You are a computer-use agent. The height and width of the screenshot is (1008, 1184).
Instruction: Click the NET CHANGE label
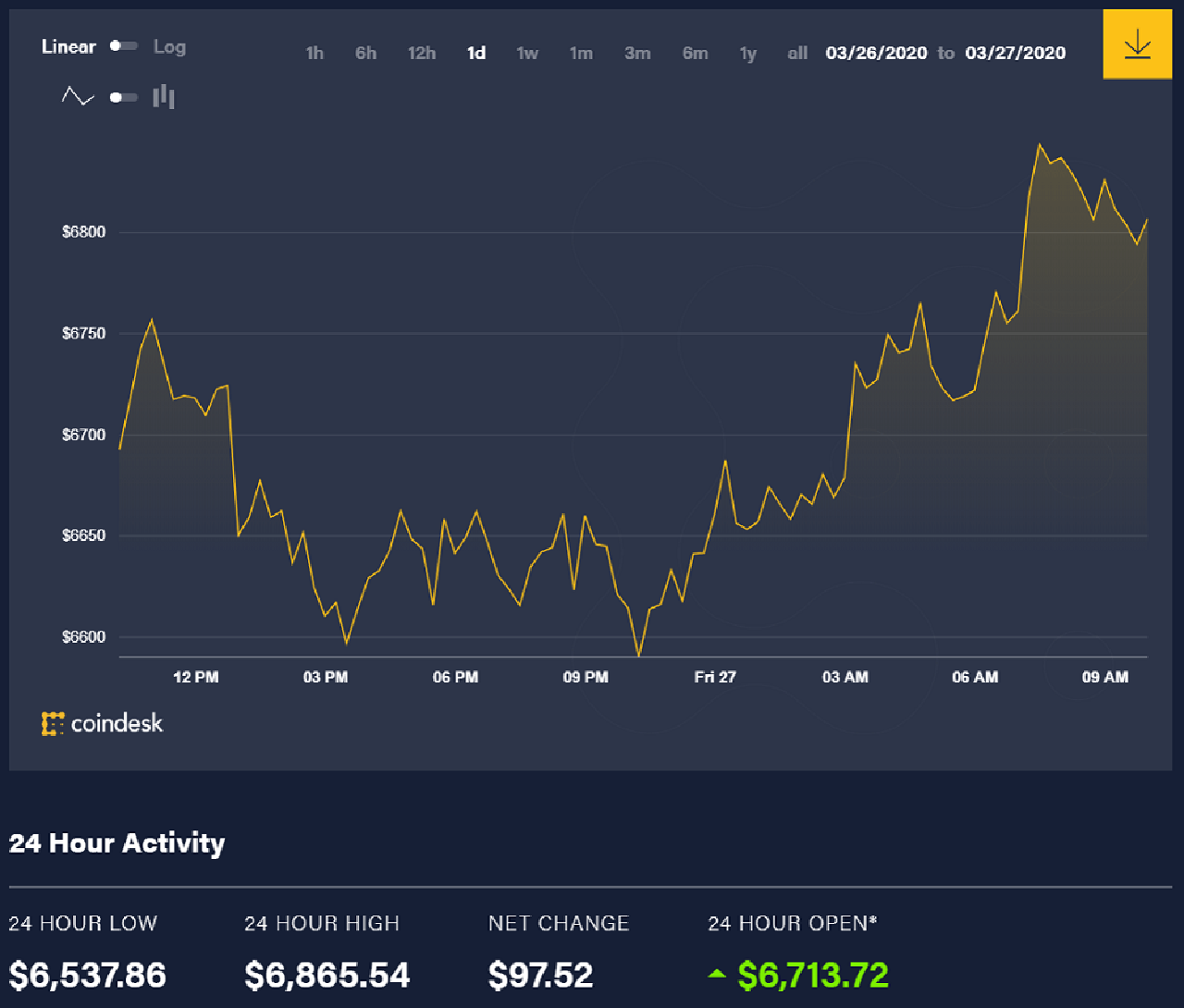559,923
